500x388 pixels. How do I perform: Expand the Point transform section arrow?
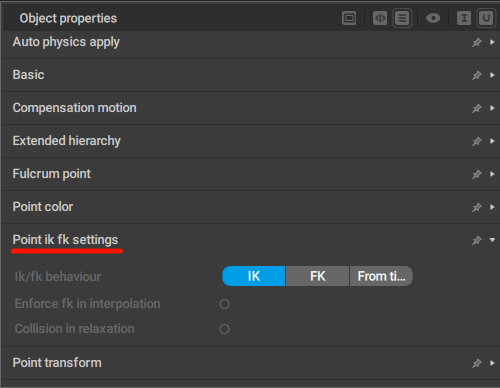pos(492,363)
